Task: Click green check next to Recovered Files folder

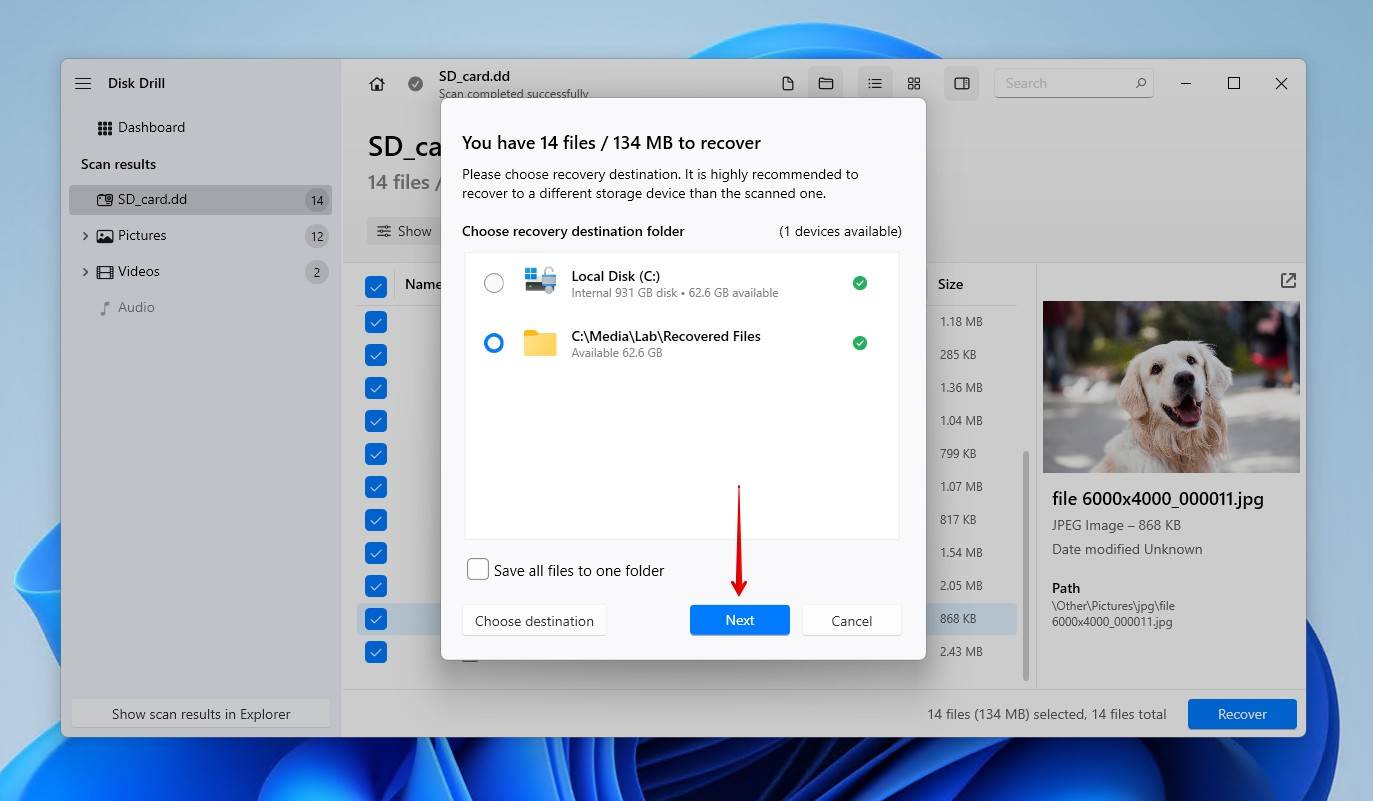Action: (x=859, y=343)
